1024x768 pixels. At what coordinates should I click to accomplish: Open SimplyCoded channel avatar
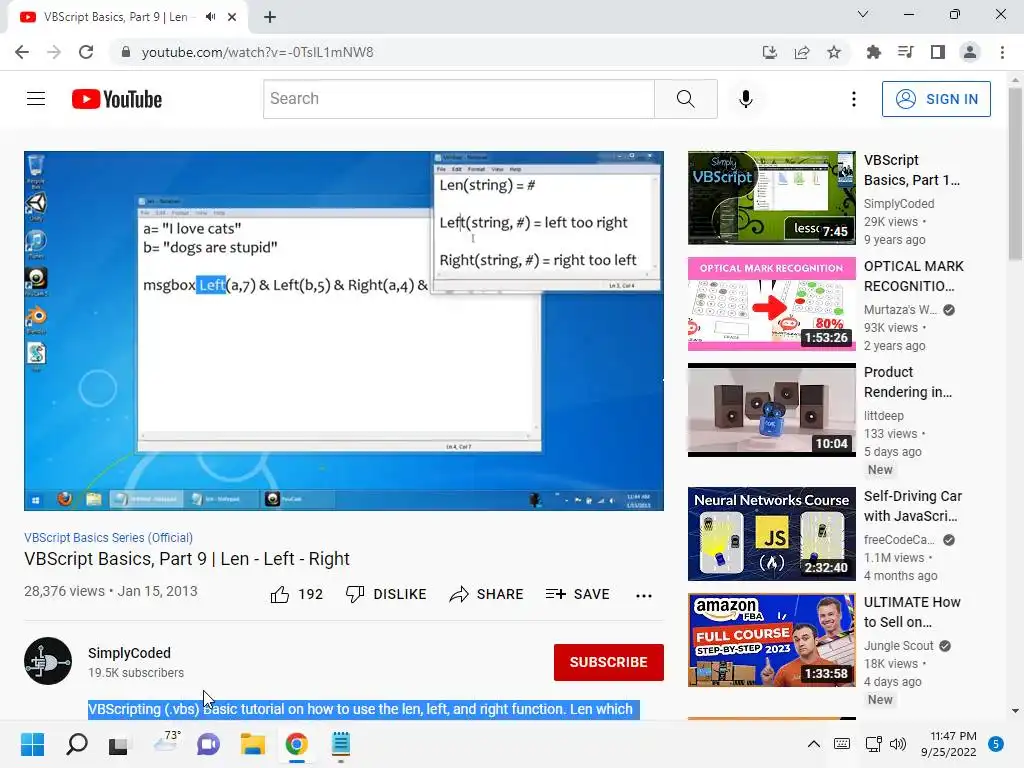pos(48,661)
